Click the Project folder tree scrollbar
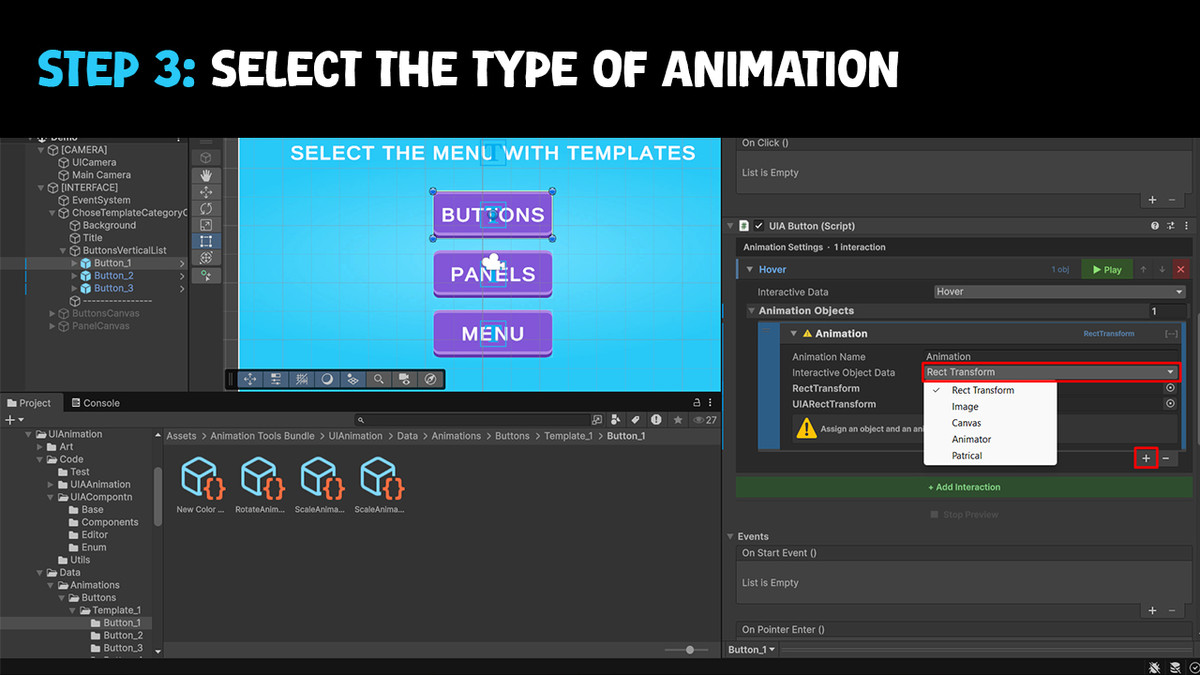The image size is (1200, 675). point(158,495)
